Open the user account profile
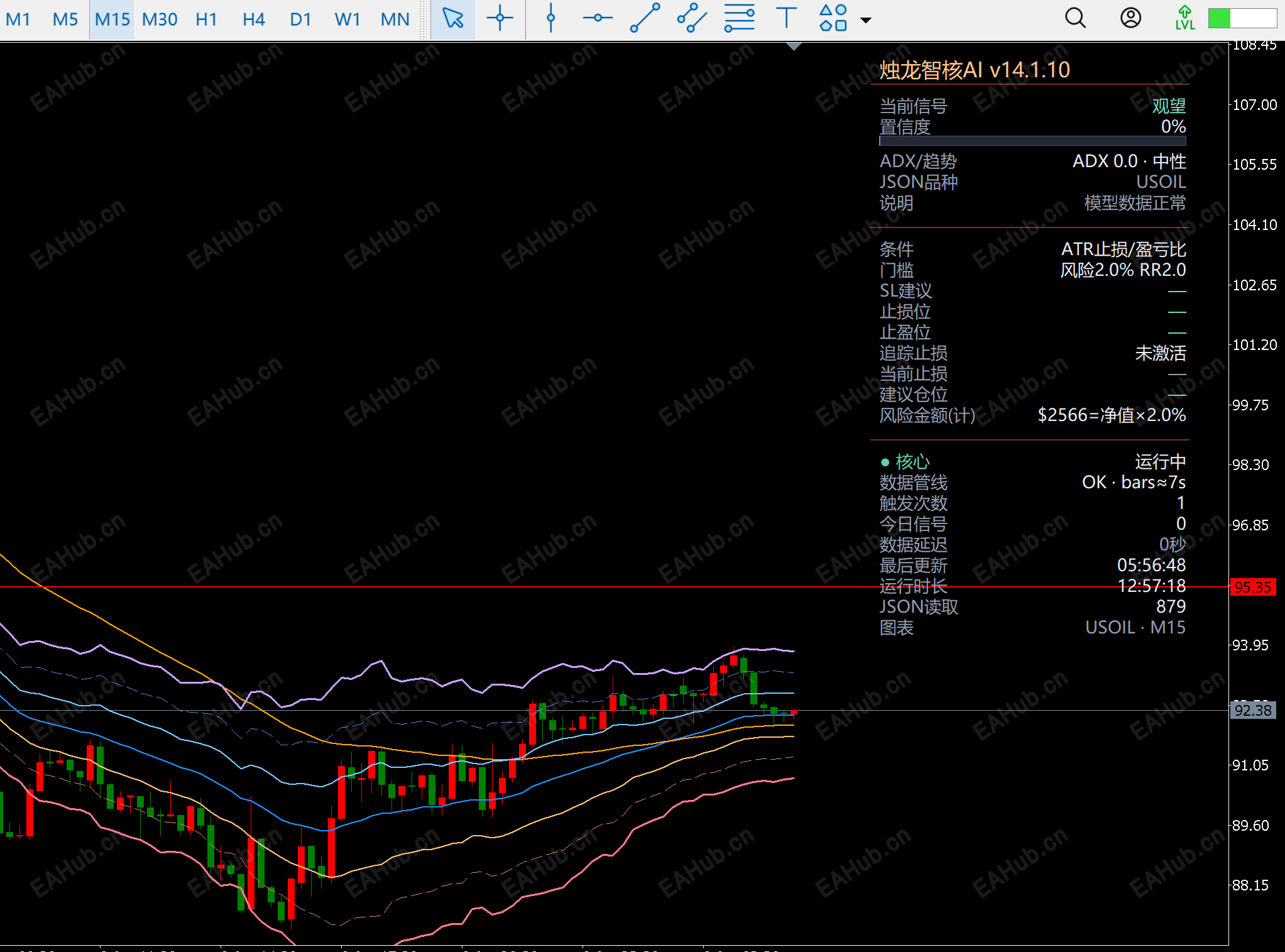1285x952 pixels. pyautogui.click(x=1130, y=19)
